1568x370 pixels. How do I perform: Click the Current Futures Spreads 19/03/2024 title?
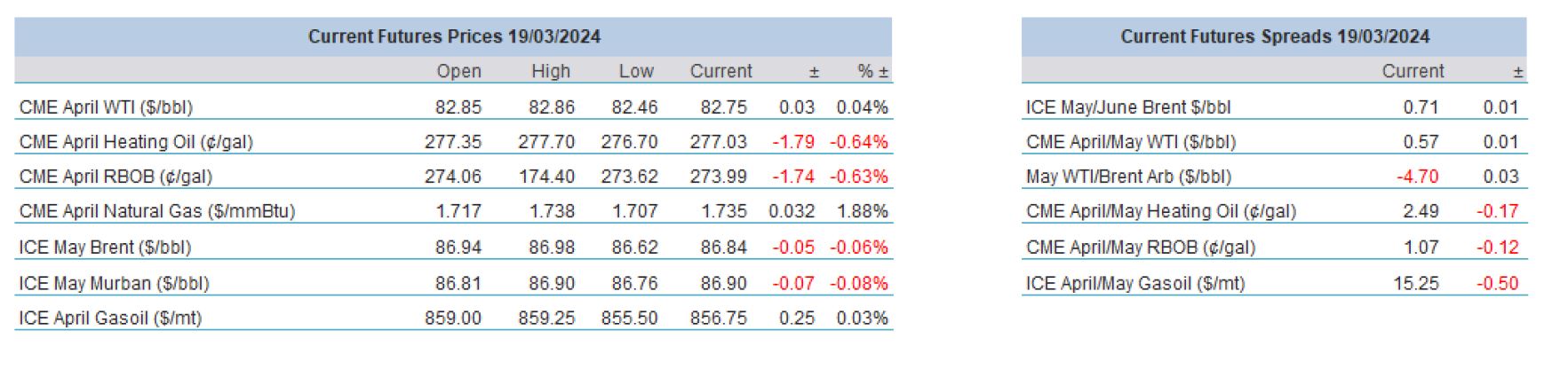(x=1274, y=36)
